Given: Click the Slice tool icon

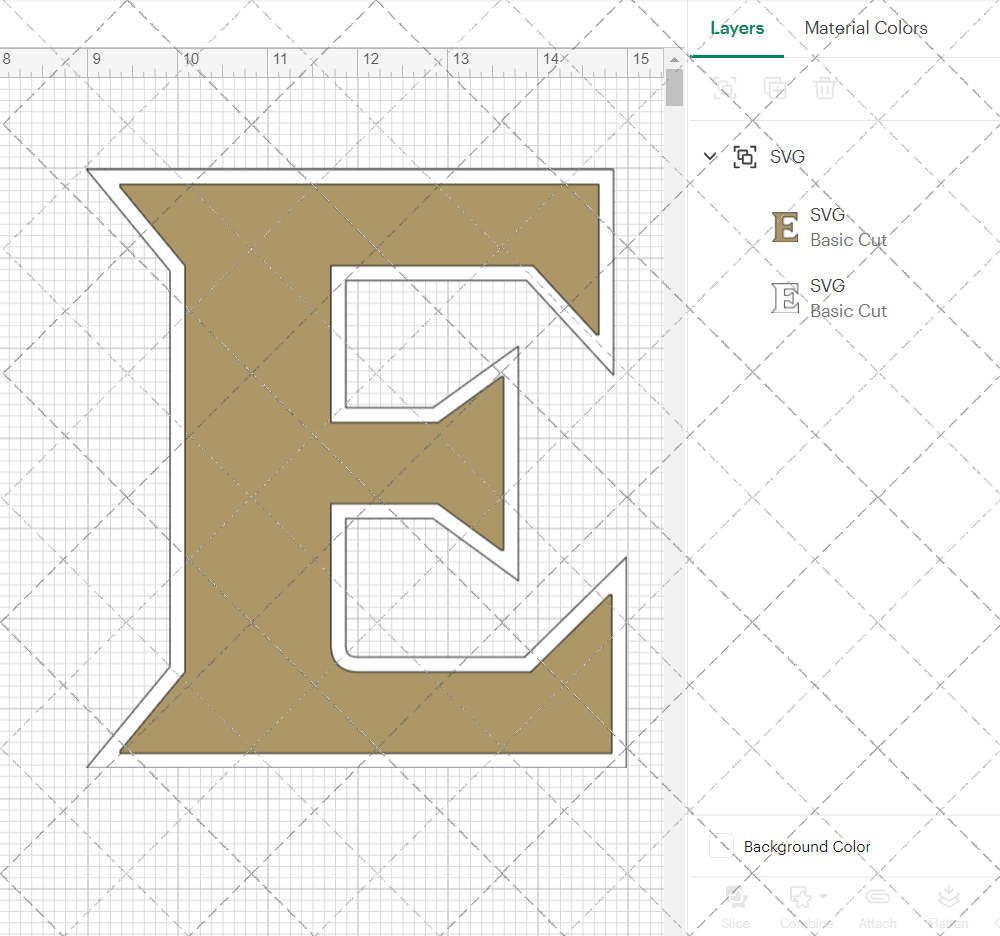Looking at the screenshot, I should click(736, 898).
